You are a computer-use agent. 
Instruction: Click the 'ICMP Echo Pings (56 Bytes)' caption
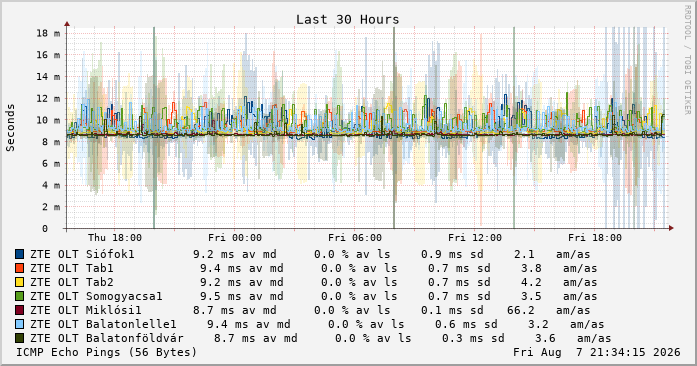click(107, 352)
